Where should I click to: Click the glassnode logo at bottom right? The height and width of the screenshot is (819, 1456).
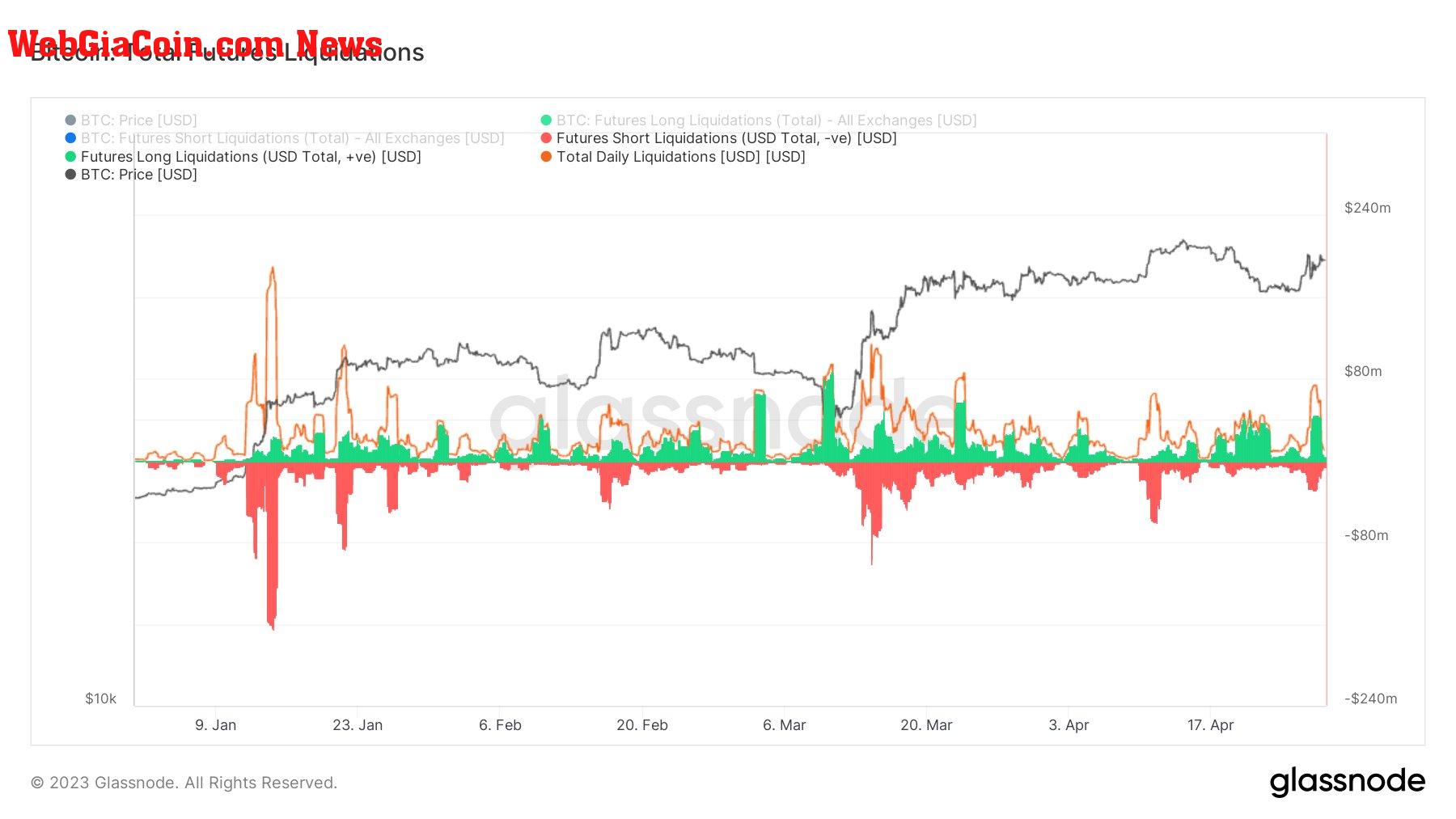point(1347,782)
